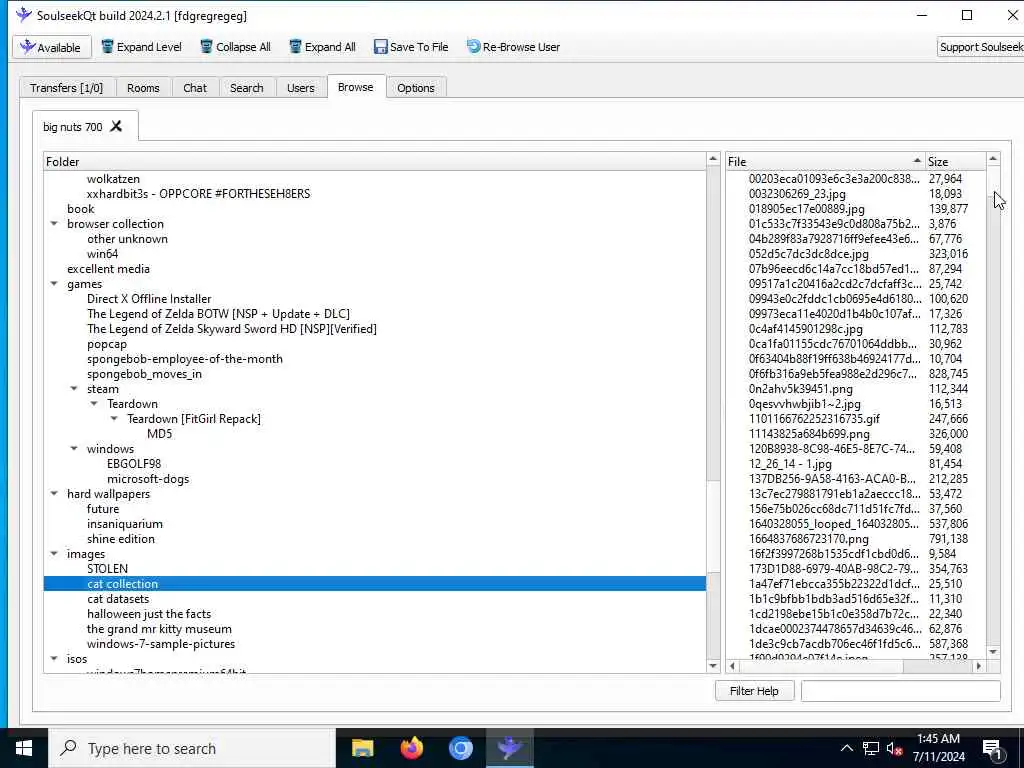Viewport: 1024px width, 768px height.
Task: Click the Expand Level toolbar button
Action: click(x=141, y=47)
